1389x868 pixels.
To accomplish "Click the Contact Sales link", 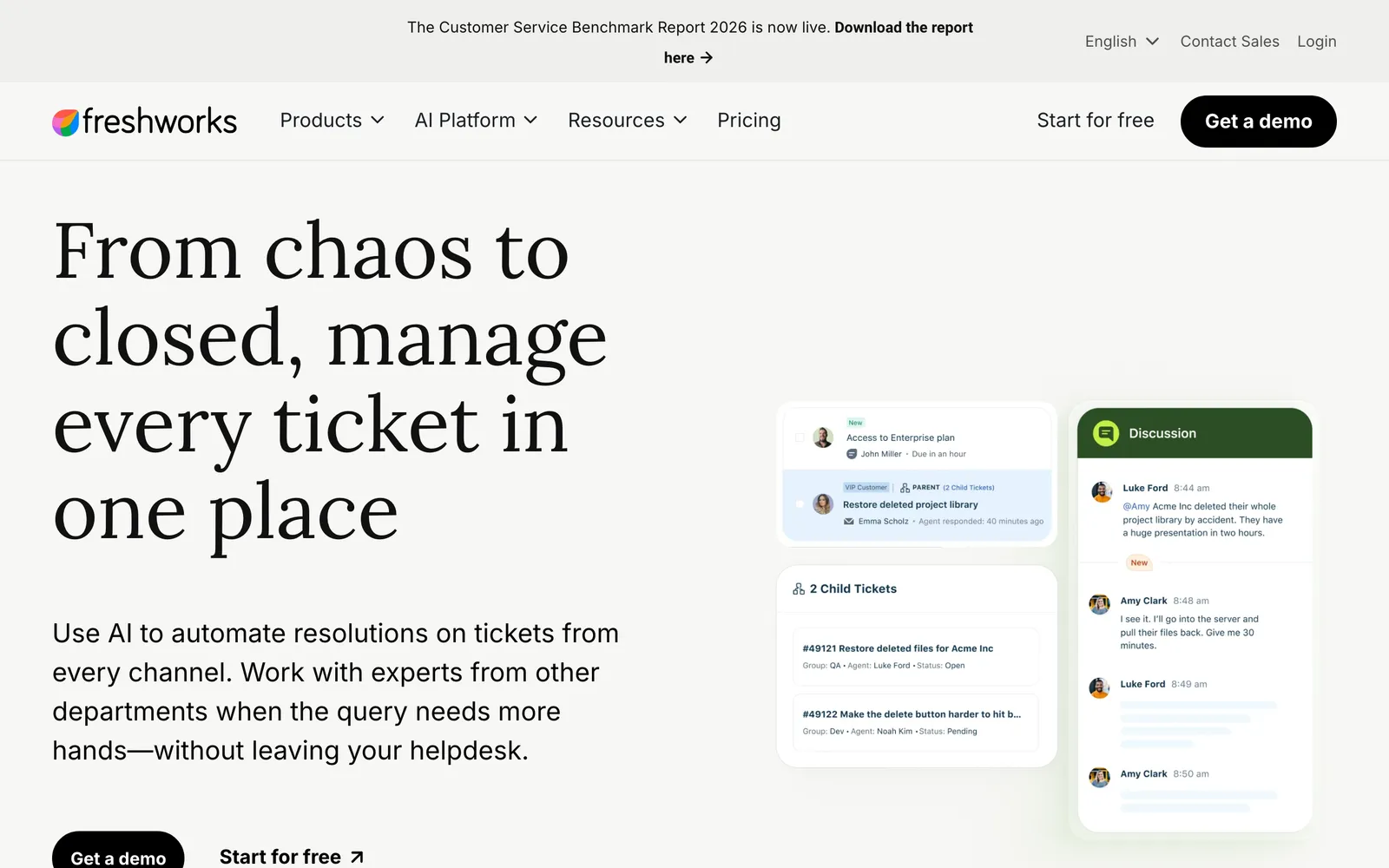I will click(x=1229, y=42).
